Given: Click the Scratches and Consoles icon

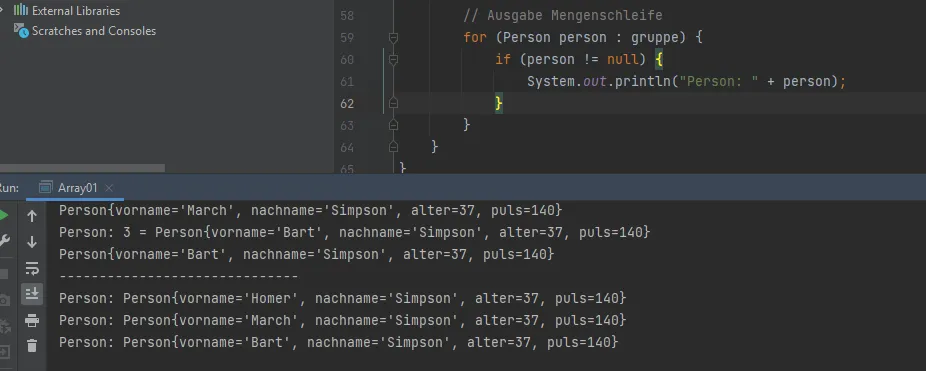Looking at the screenshot, I should pyautogui.click(x=21, y=31).
